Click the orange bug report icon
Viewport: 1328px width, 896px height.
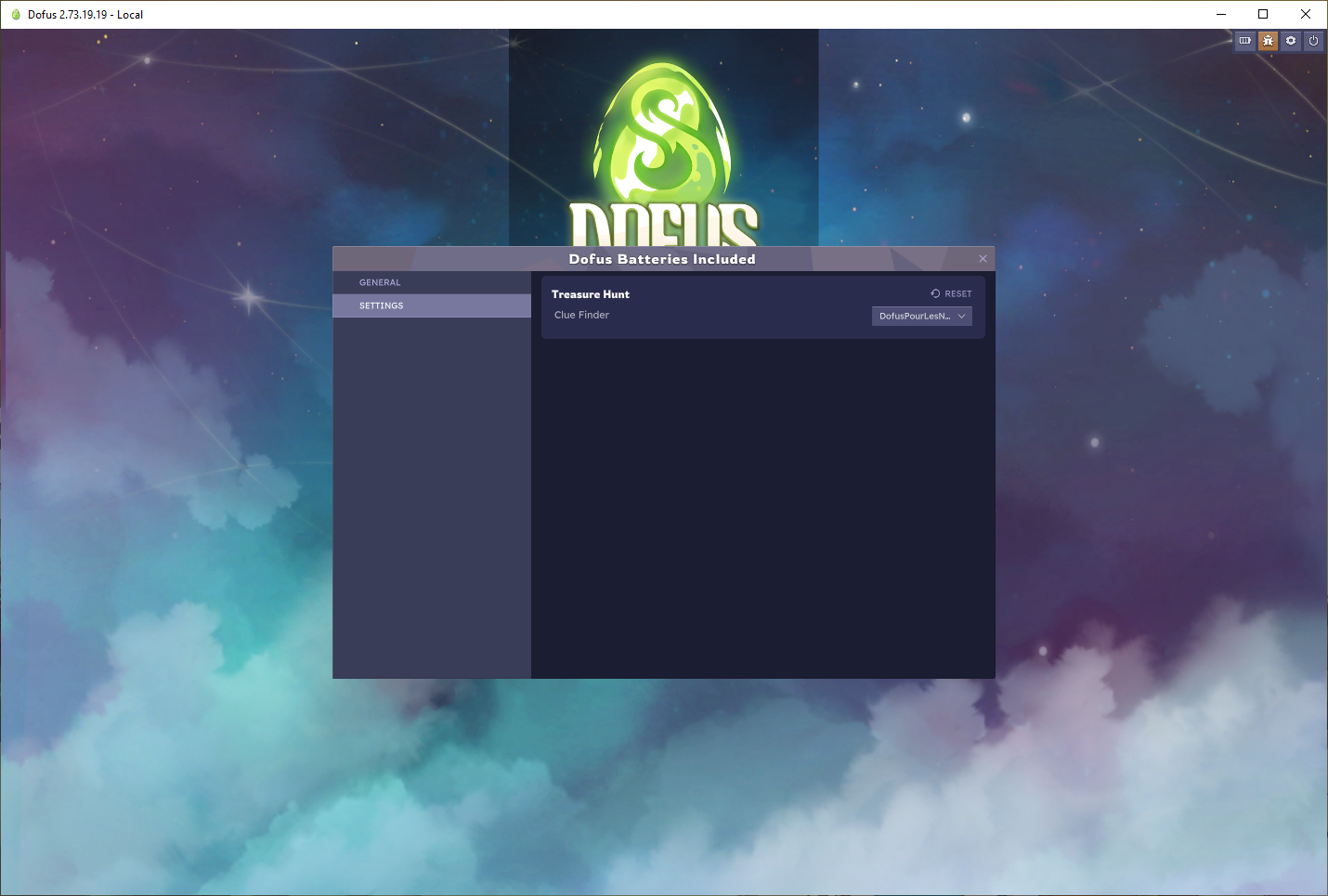[x=1269, y=41]
